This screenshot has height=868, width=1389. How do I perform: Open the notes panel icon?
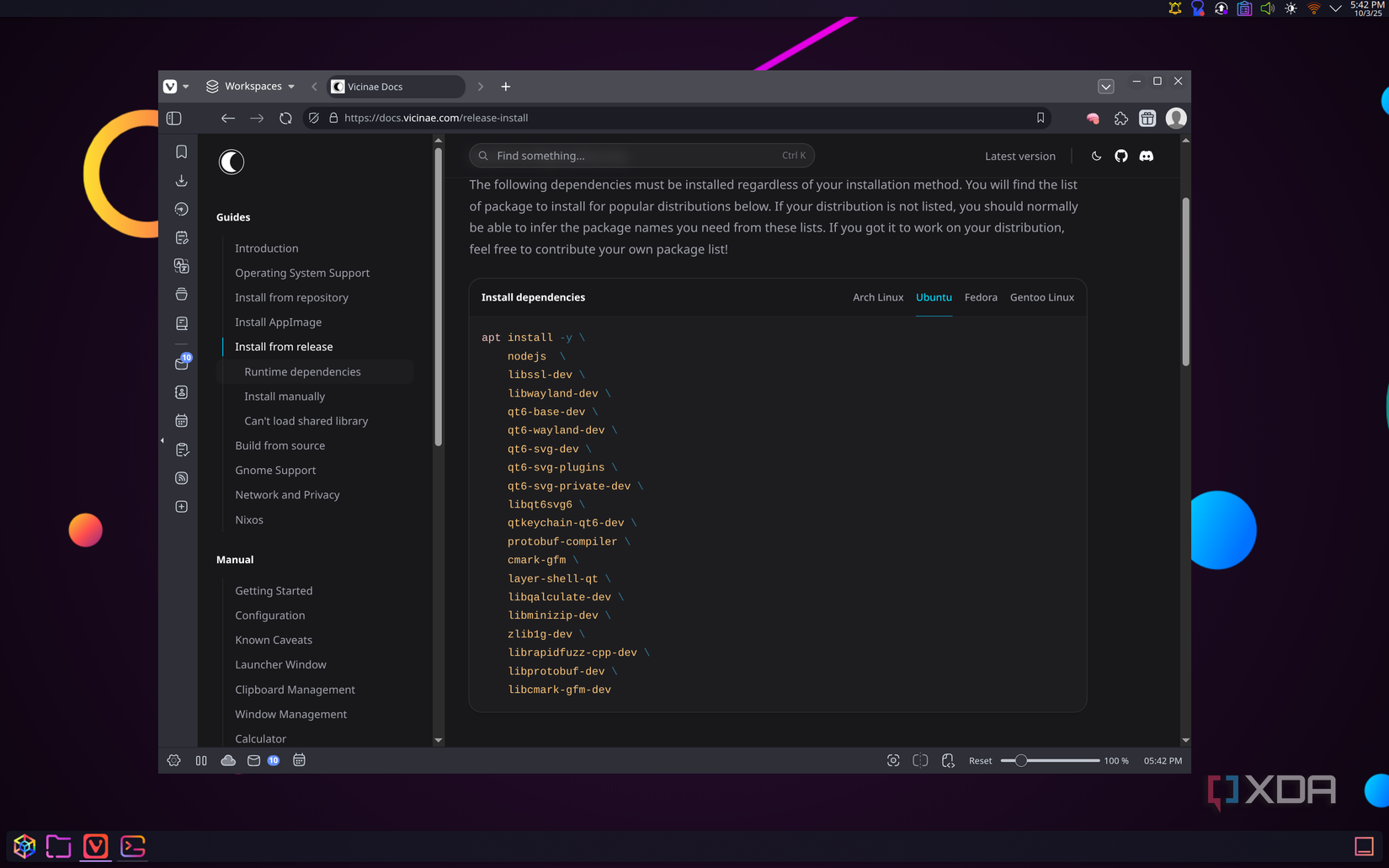tap(181, 237)
